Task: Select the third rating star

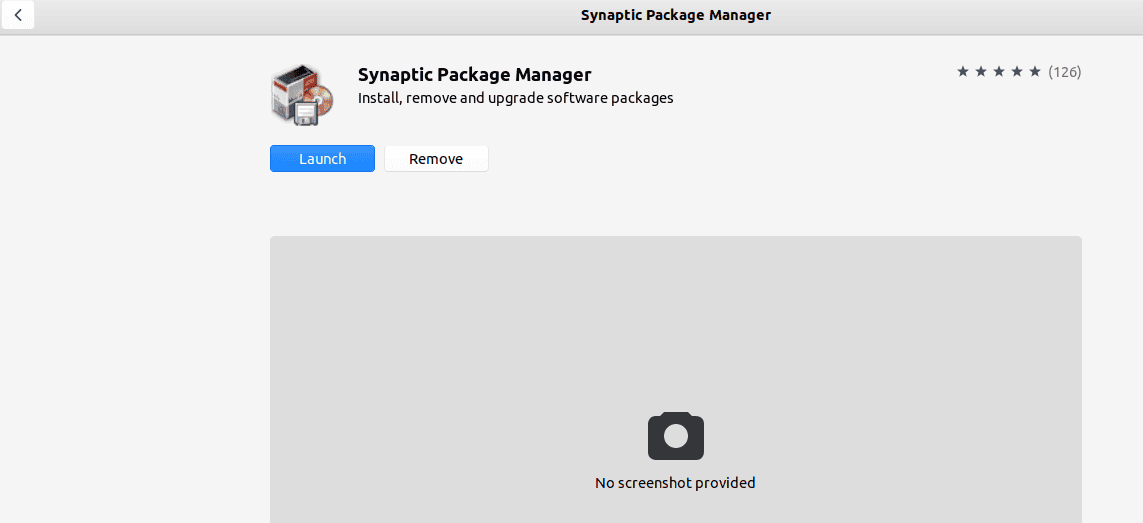Action: [999, 72]
